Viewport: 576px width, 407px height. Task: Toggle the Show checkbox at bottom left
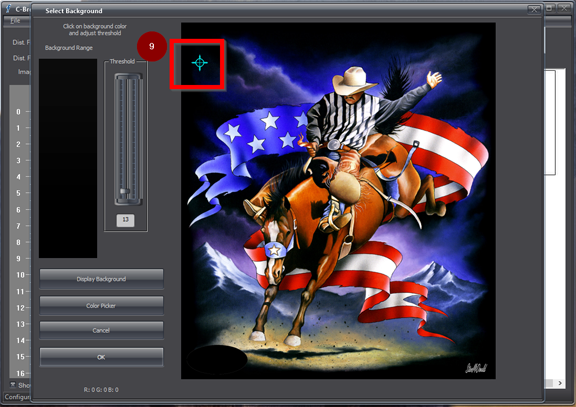click(x=13, y=385)
